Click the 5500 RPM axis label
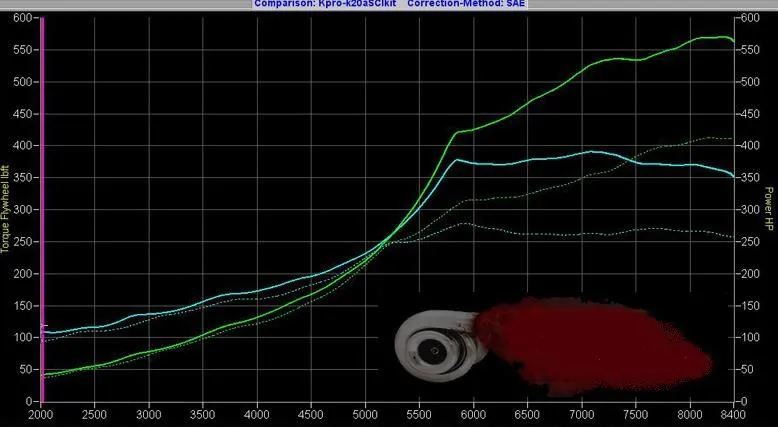This screenshot has height=427, width=778. click(x=419, y=415)
